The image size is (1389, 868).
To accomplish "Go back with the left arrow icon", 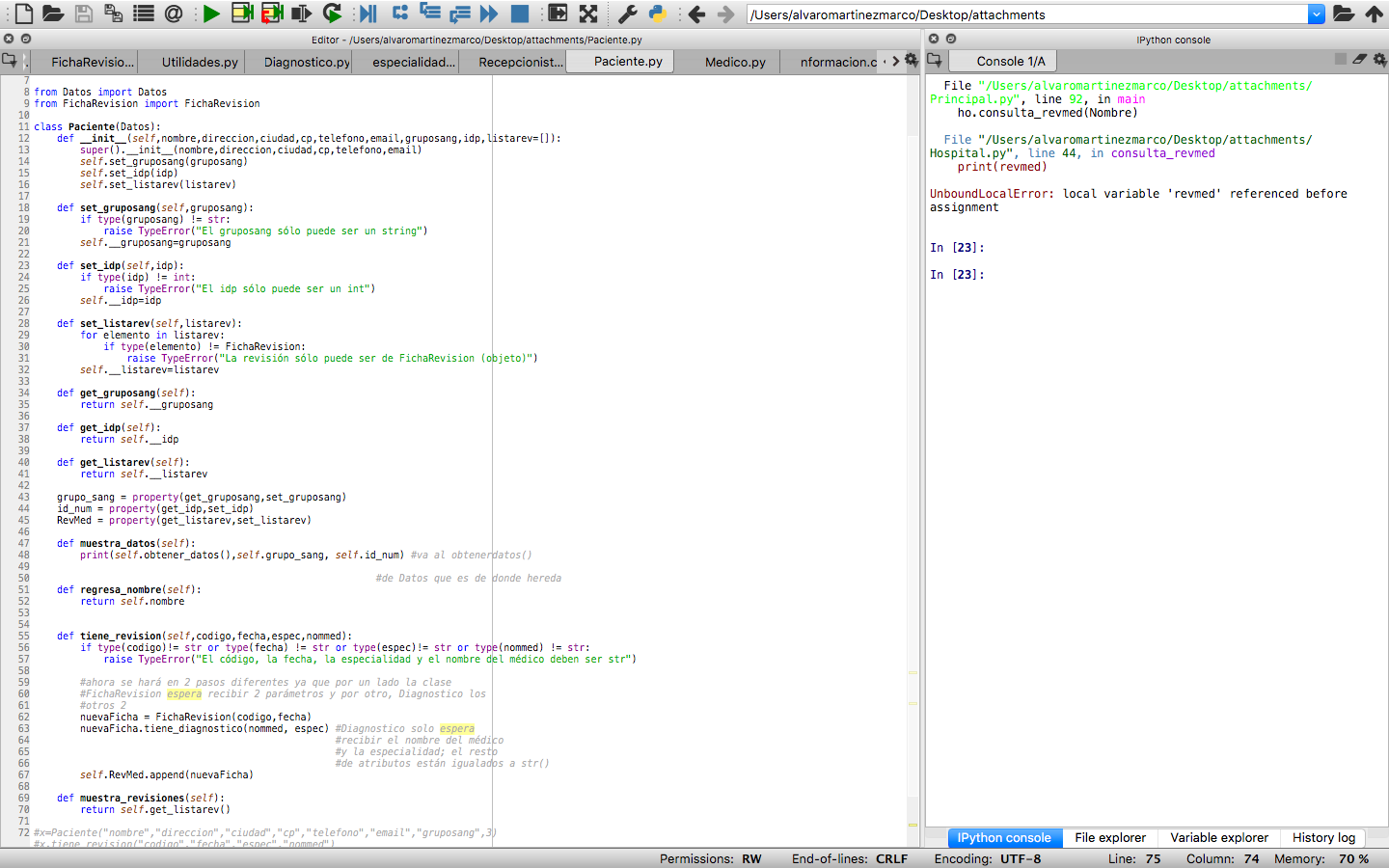I will click(x=696, y=14).
